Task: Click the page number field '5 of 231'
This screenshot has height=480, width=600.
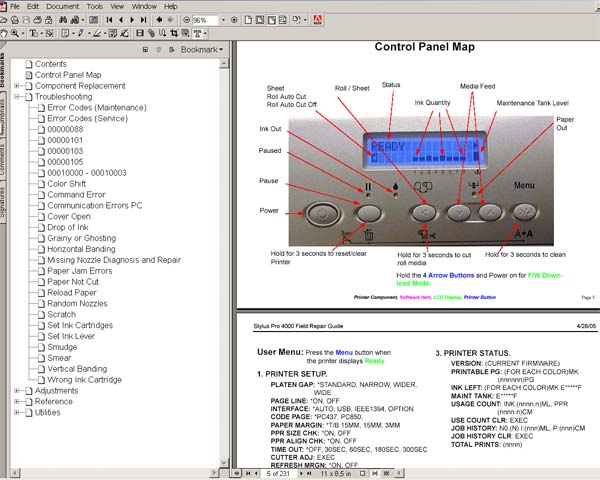Action: pyautogui.click(x=278, y=474)
